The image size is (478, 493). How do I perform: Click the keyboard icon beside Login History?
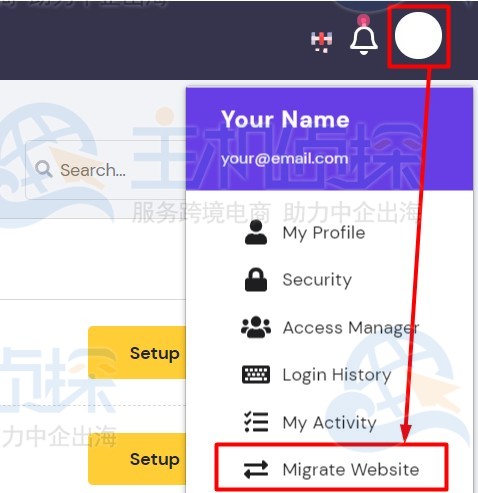tap(256, 374)
